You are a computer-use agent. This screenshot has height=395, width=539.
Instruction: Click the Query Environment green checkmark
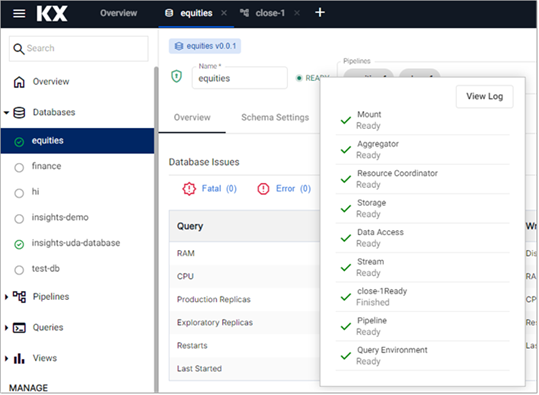[345, 356]
